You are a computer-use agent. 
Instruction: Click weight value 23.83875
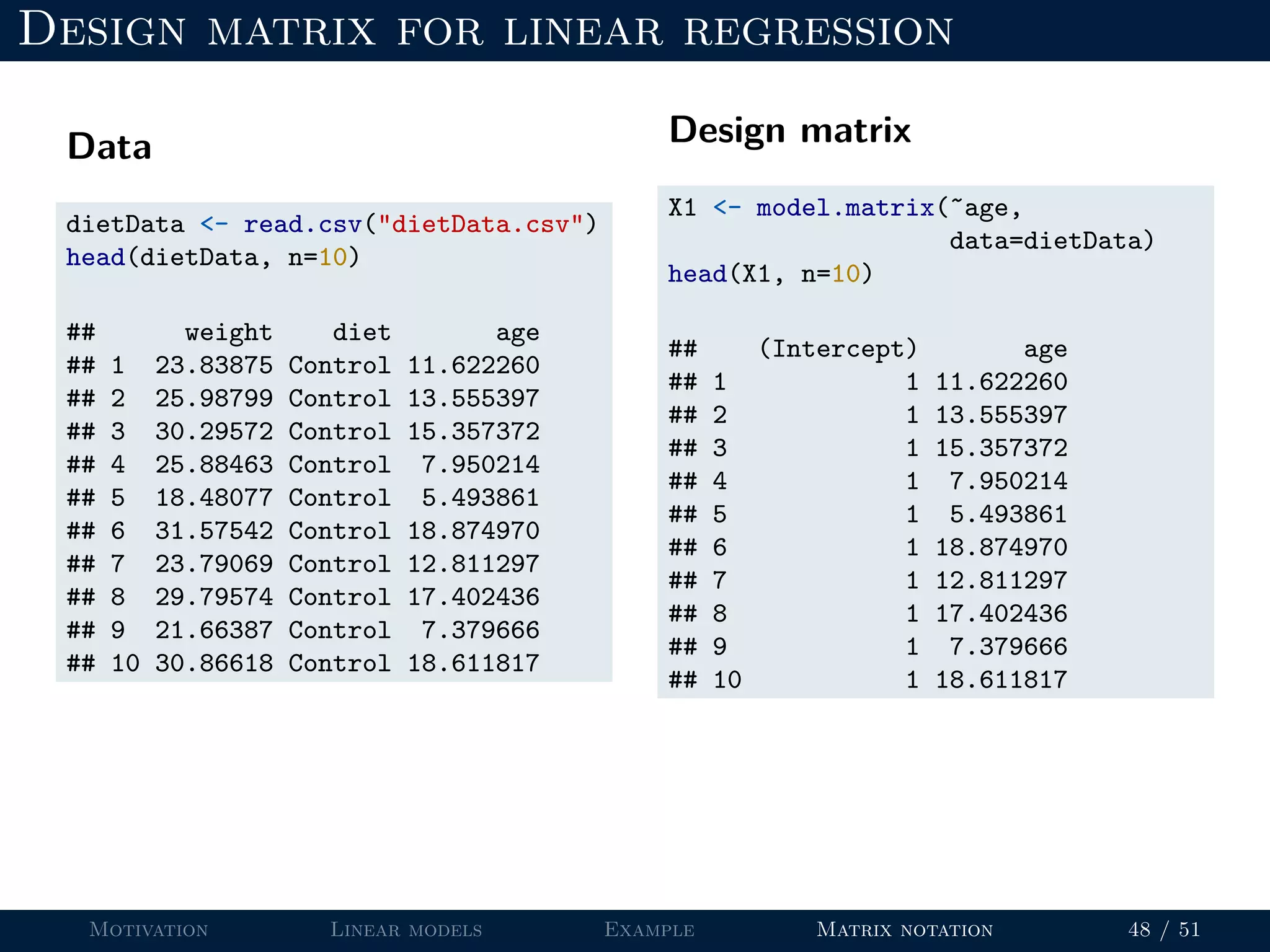(214, 366)
